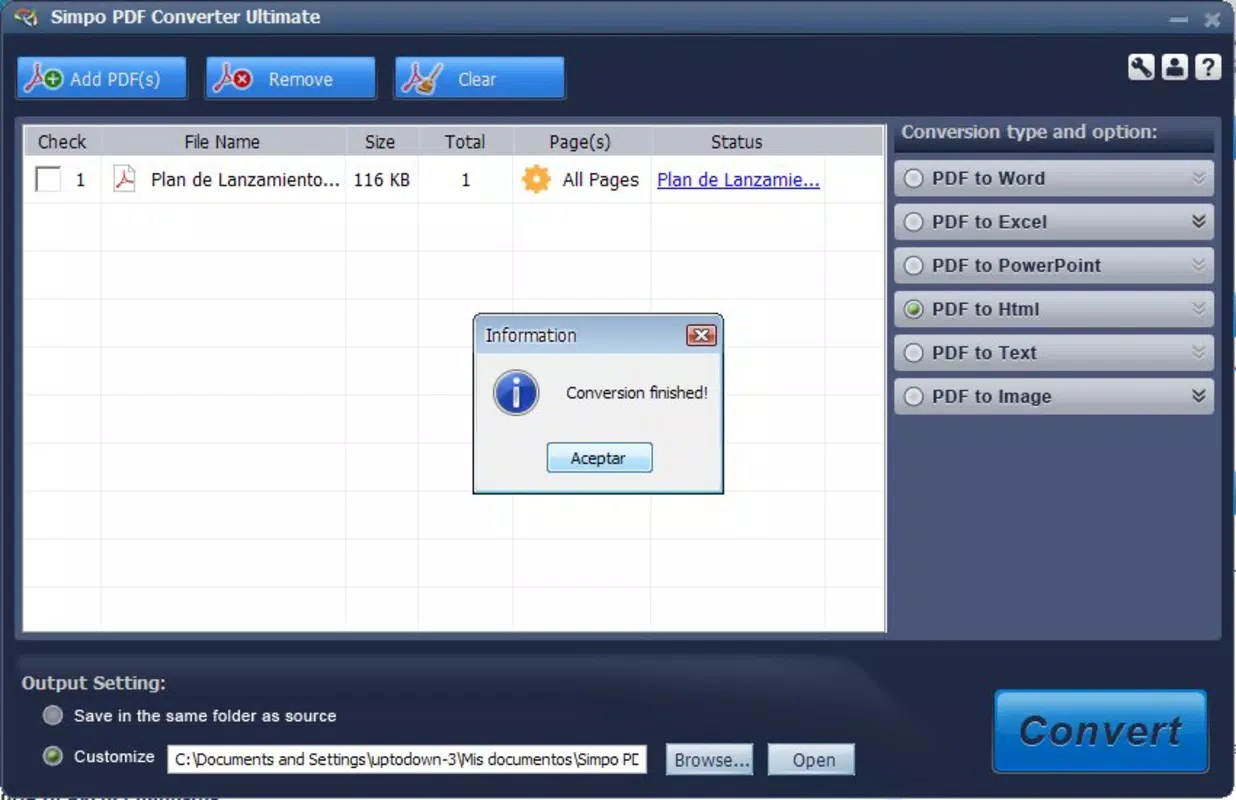Select the PDF to Html radio button

913,310
